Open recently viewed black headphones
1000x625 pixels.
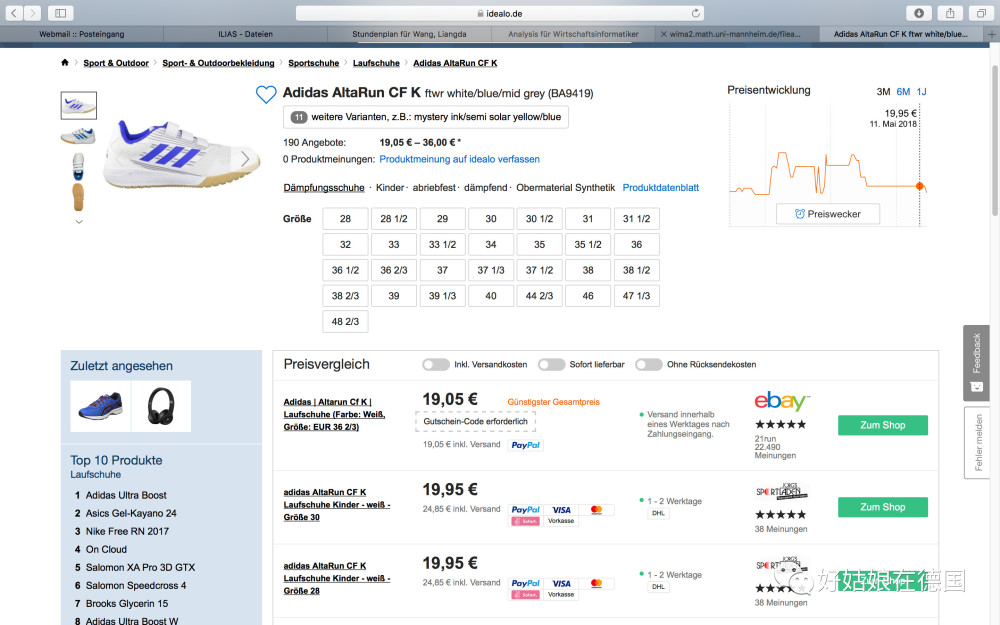tap(161, 406)
